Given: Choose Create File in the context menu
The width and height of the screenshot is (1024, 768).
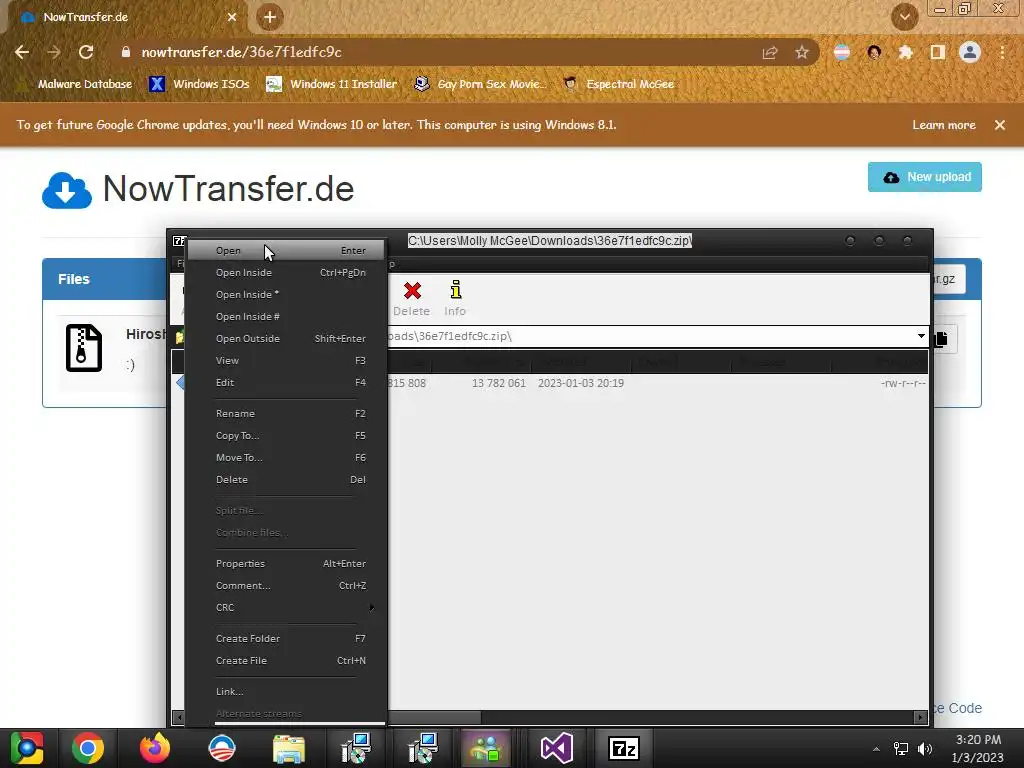Looking at the screenshot, I should pos(286,660).
